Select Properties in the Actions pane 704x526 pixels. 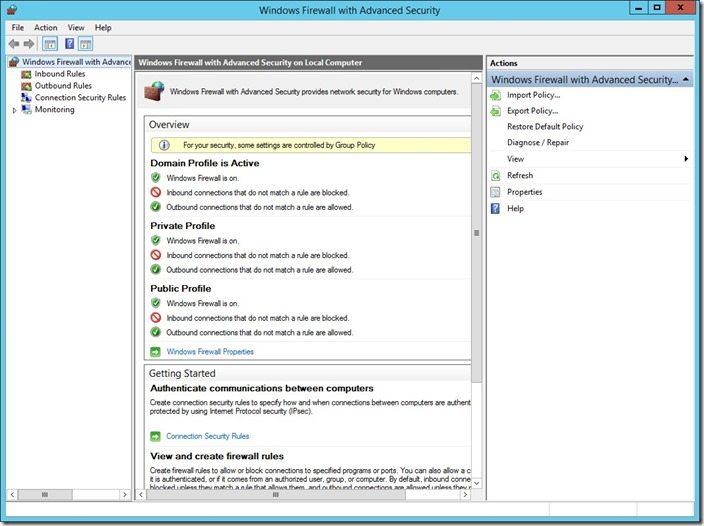[x=524, y=192]
